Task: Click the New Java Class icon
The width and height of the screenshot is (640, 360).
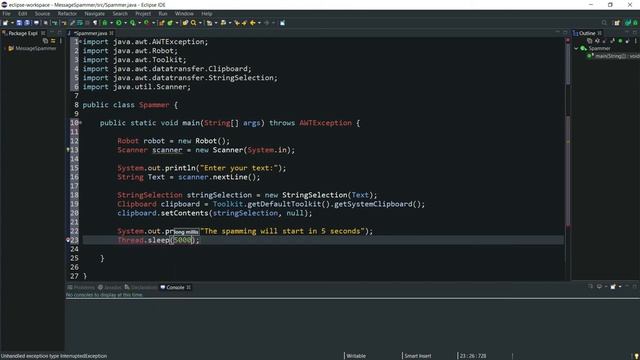Action: [x=170, y=23]
